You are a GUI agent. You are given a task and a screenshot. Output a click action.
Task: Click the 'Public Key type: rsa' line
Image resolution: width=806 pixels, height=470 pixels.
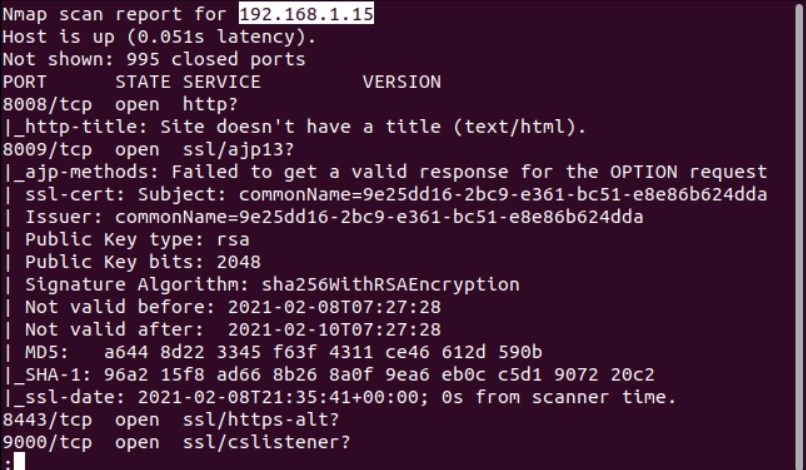[x=137, y=240]
